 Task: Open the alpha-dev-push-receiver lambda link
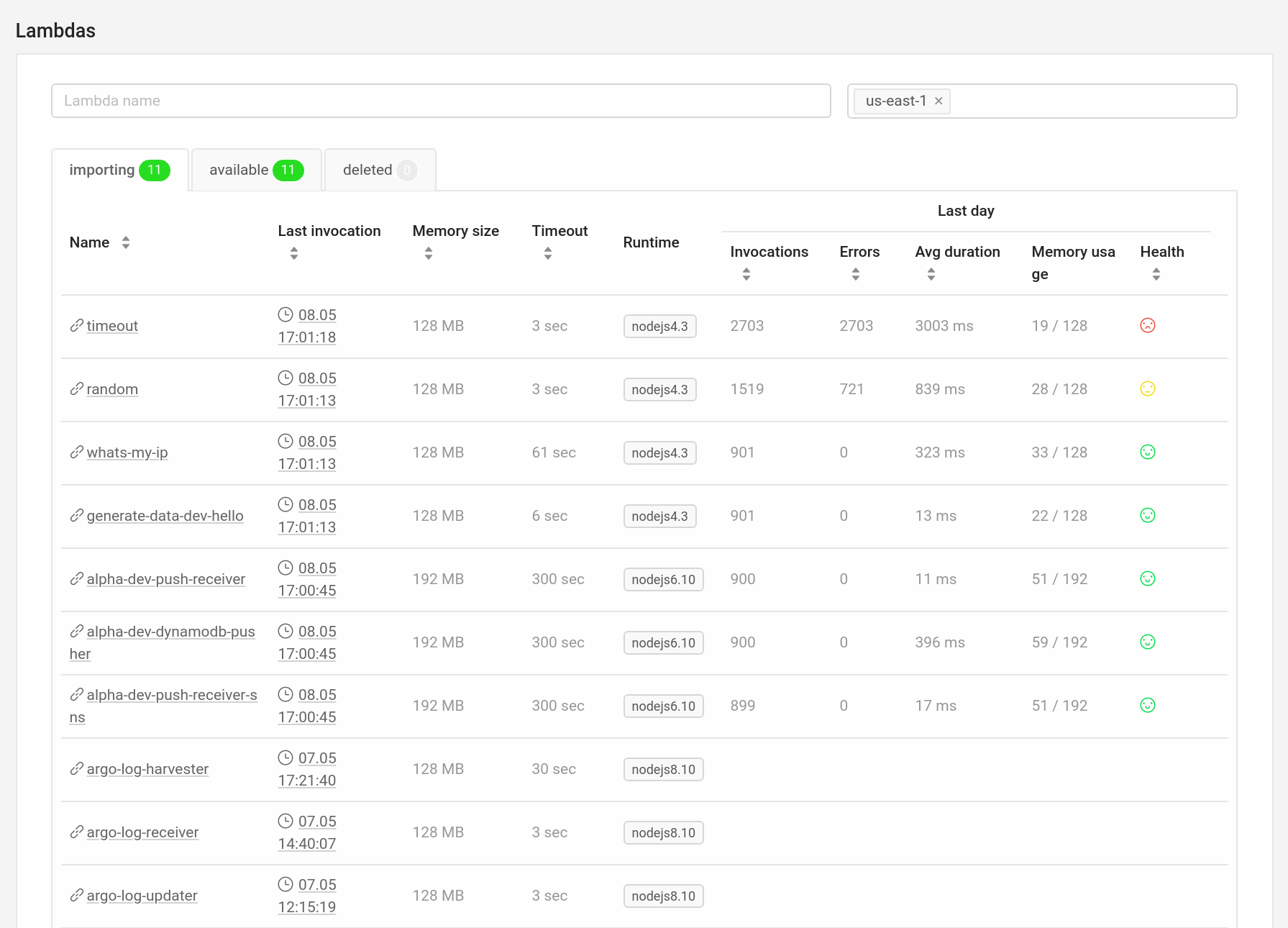[166, 579]
